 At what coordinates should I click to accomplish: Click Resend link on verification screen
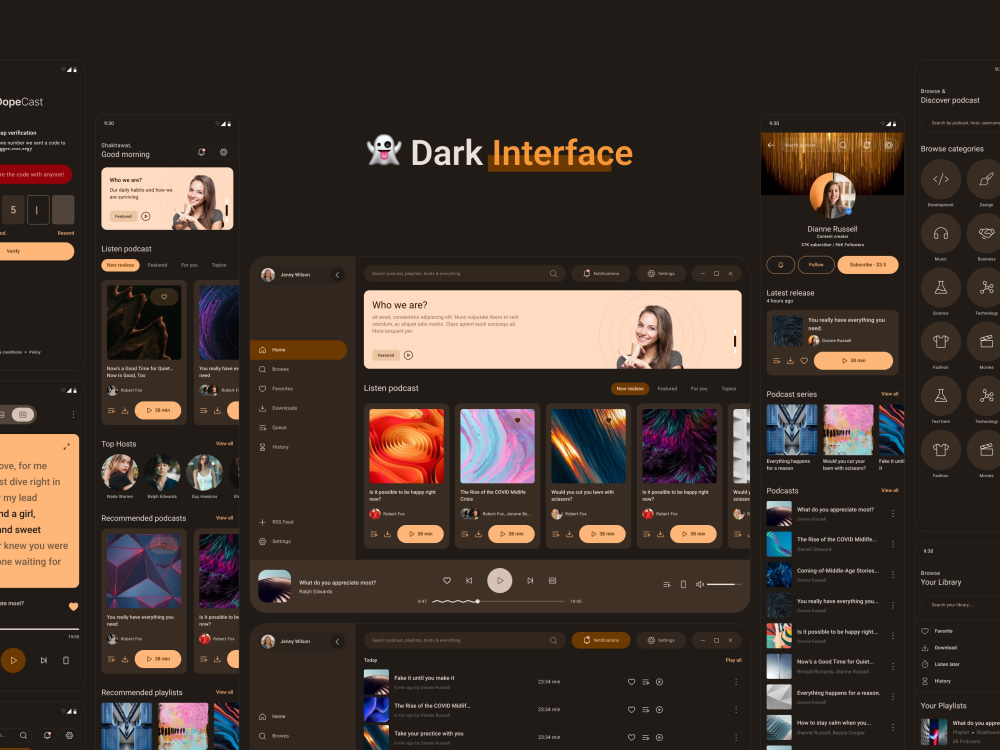pos(66,233)
